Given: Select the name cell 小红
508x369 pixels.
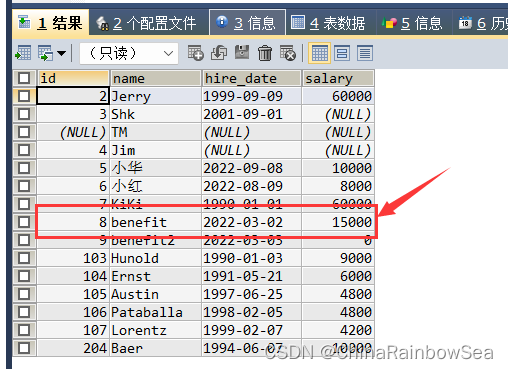Looking at the screenshot, I should click(x=156, y=186).
